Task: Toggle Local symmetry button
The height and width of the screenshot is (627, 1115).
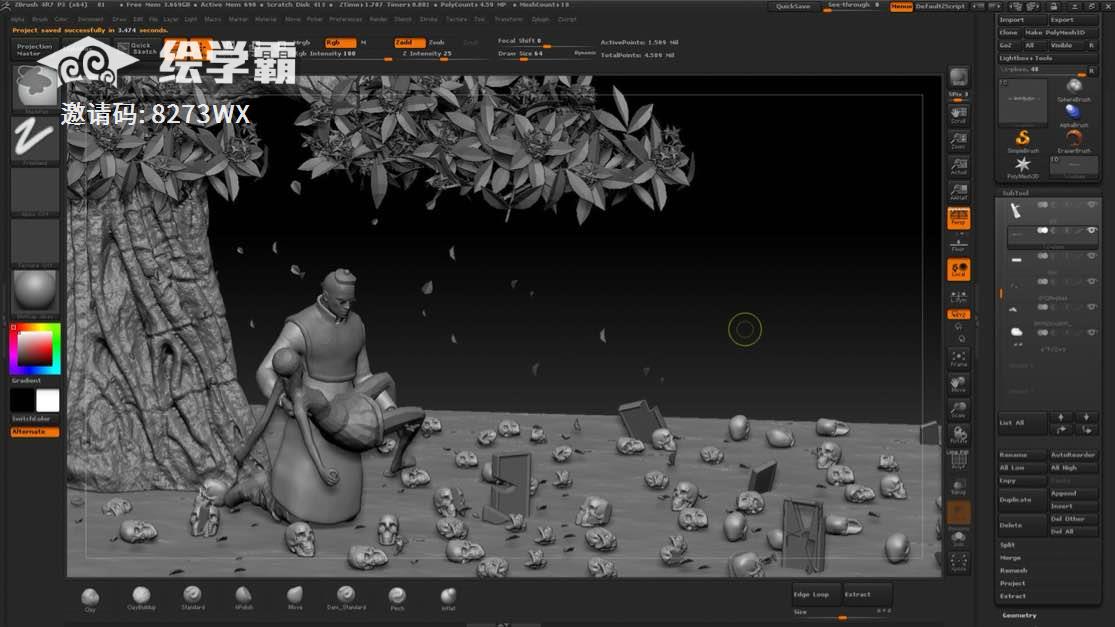Action: [x=959, y=269]
